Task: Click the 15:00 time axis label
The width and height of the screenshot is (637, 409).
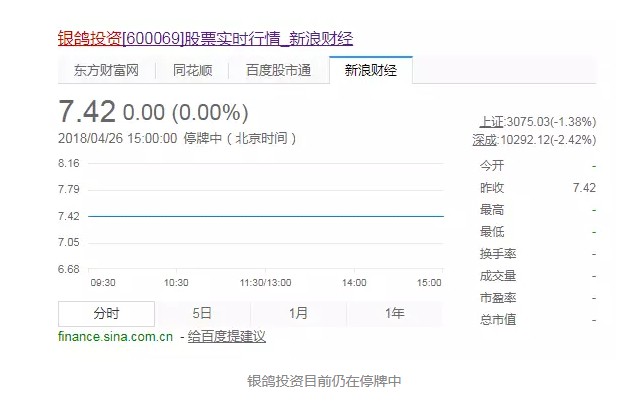Action: pos(429,283)
